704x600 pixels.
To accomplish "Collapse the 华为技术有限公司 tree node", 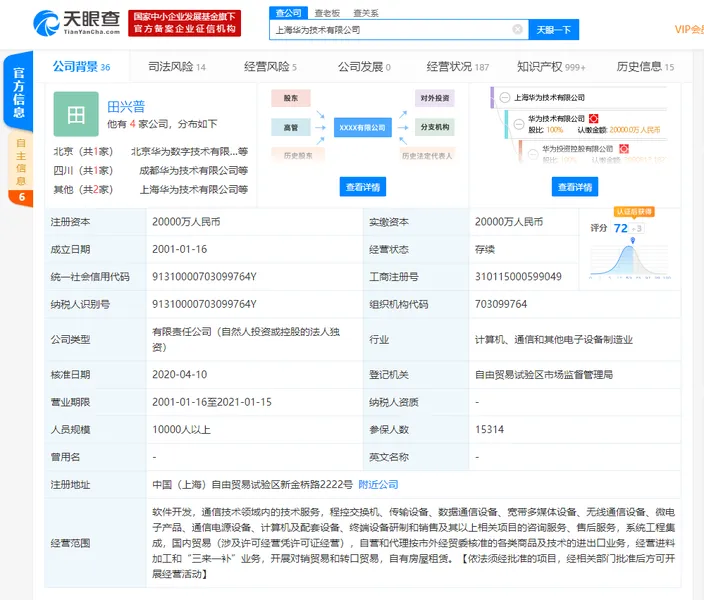I will click(519, 124).
